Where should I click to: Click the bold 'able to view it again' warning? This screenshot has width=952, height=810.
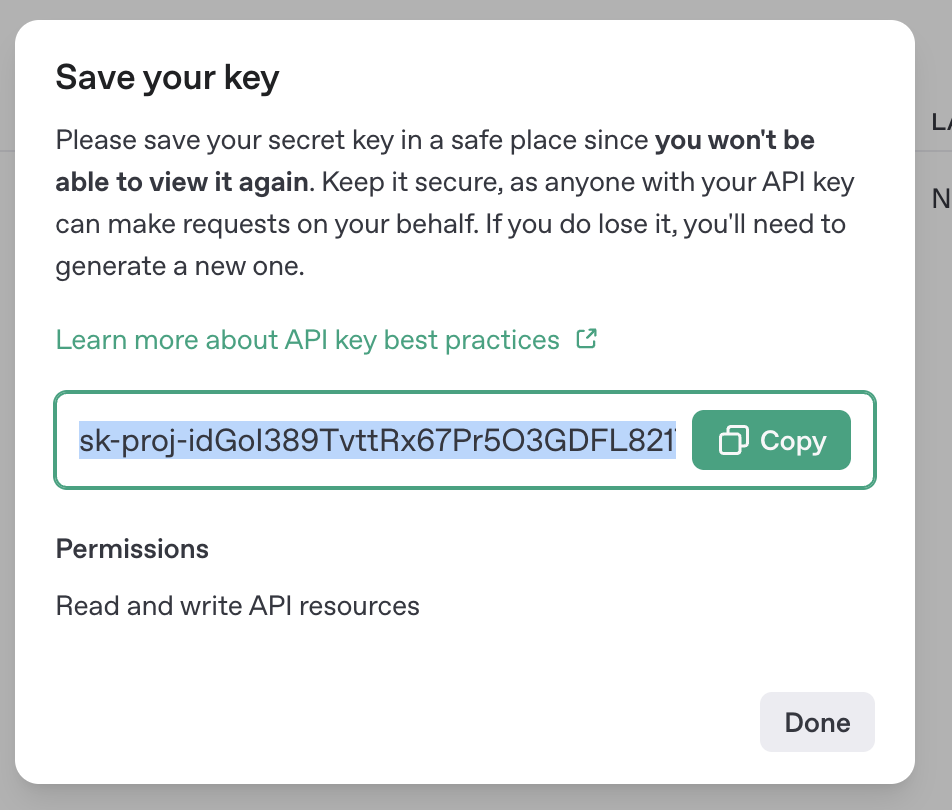pyautogui.click(x=182, y=182)
